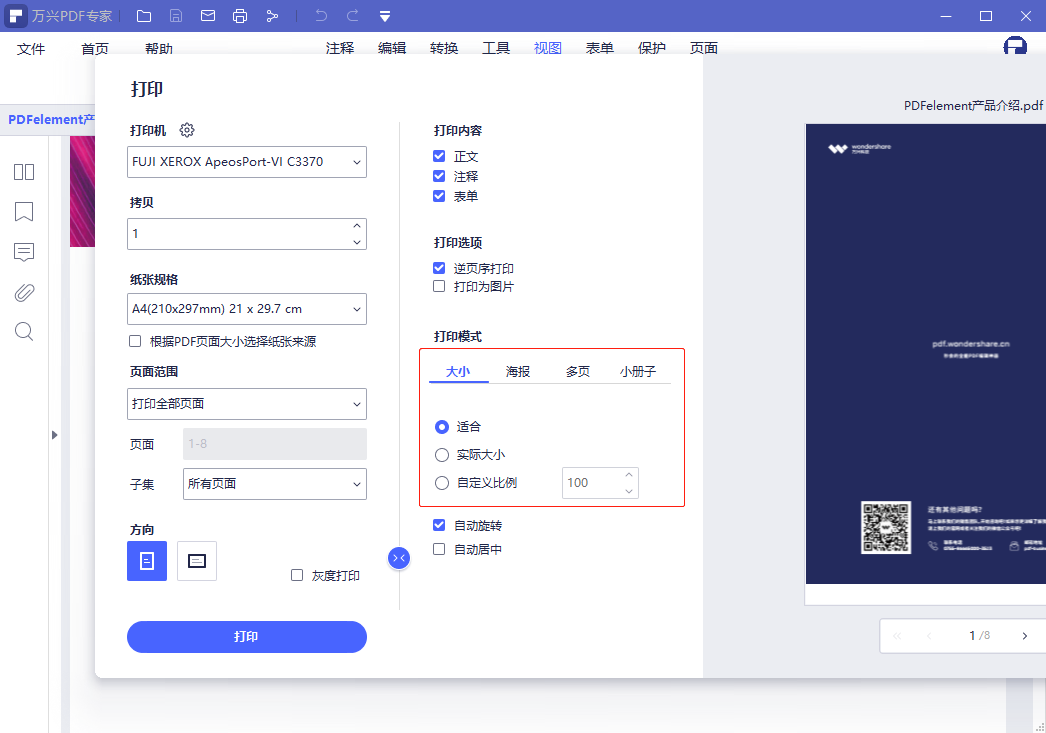Switch to the 海报 print mode tab
1046x733 pixels.
[x=517, y=370]
